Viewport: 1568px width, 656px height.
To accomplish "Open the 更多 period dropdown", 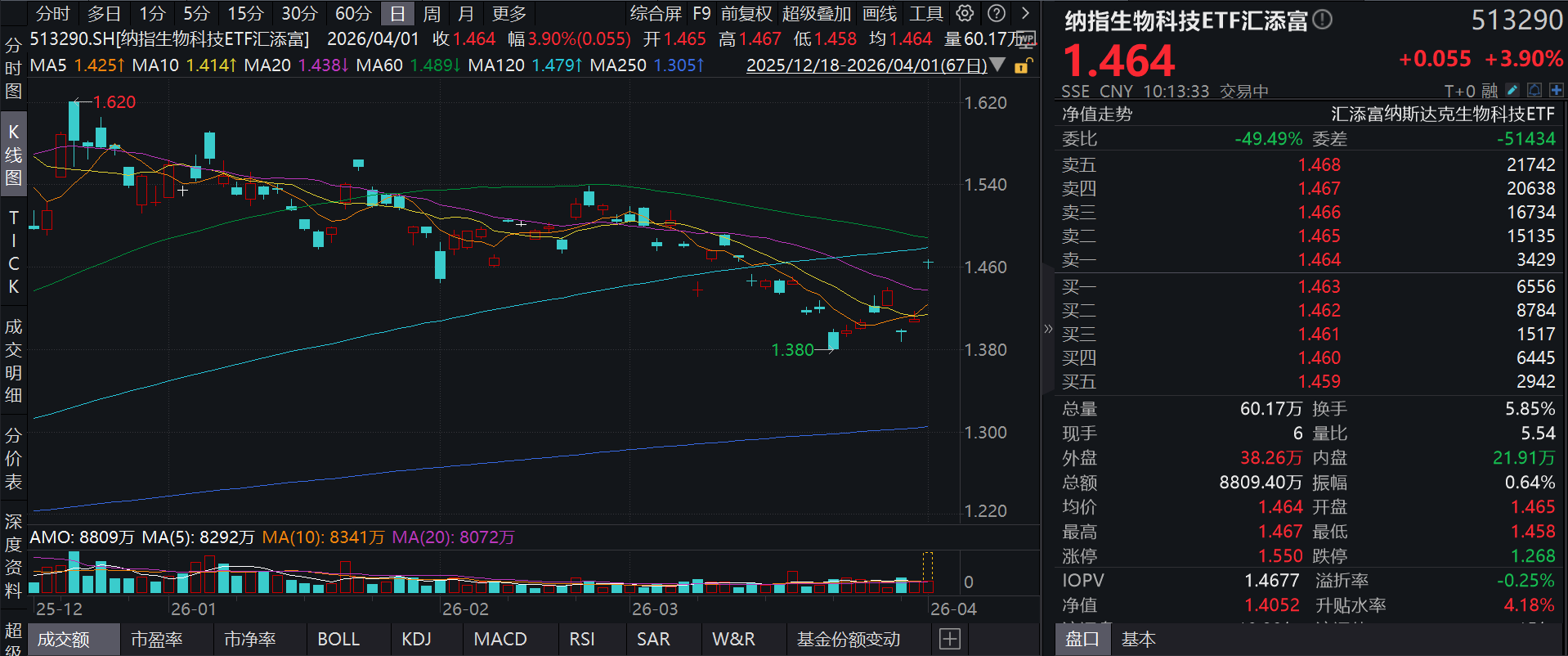I will pos(509,14).
